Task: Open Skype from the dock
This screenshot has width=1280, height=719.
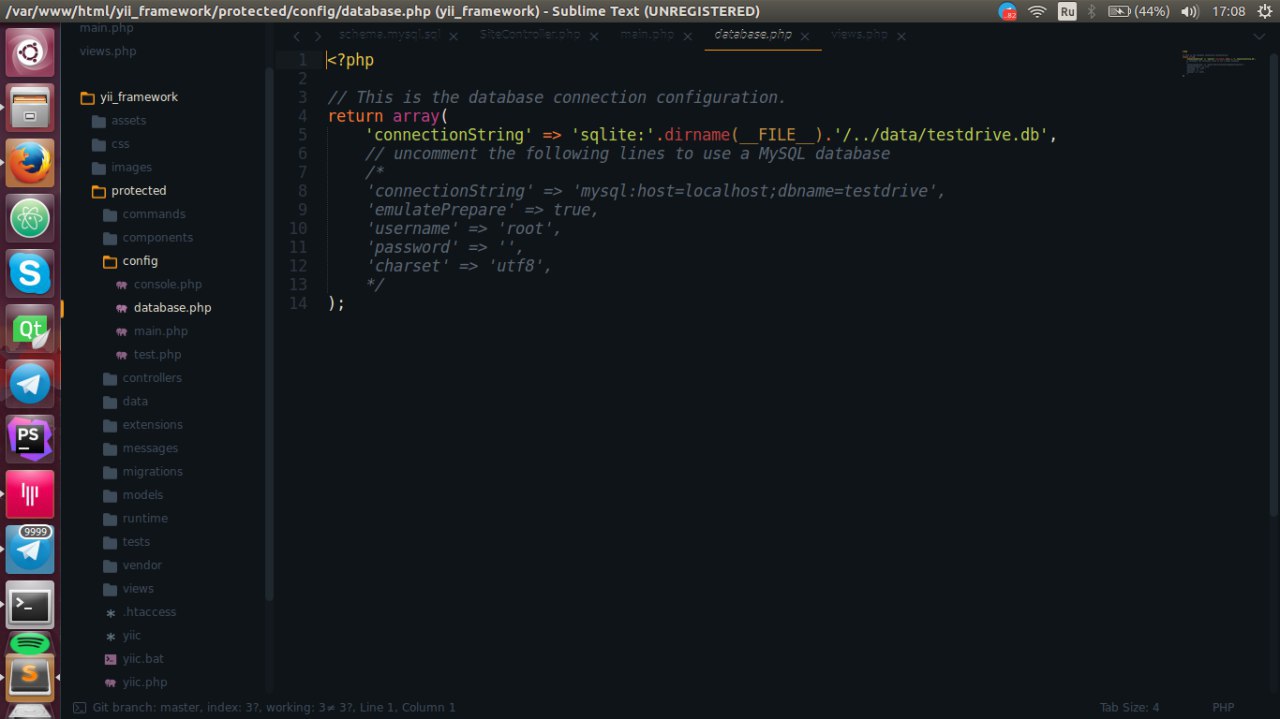Action: [x=30, y=272]
